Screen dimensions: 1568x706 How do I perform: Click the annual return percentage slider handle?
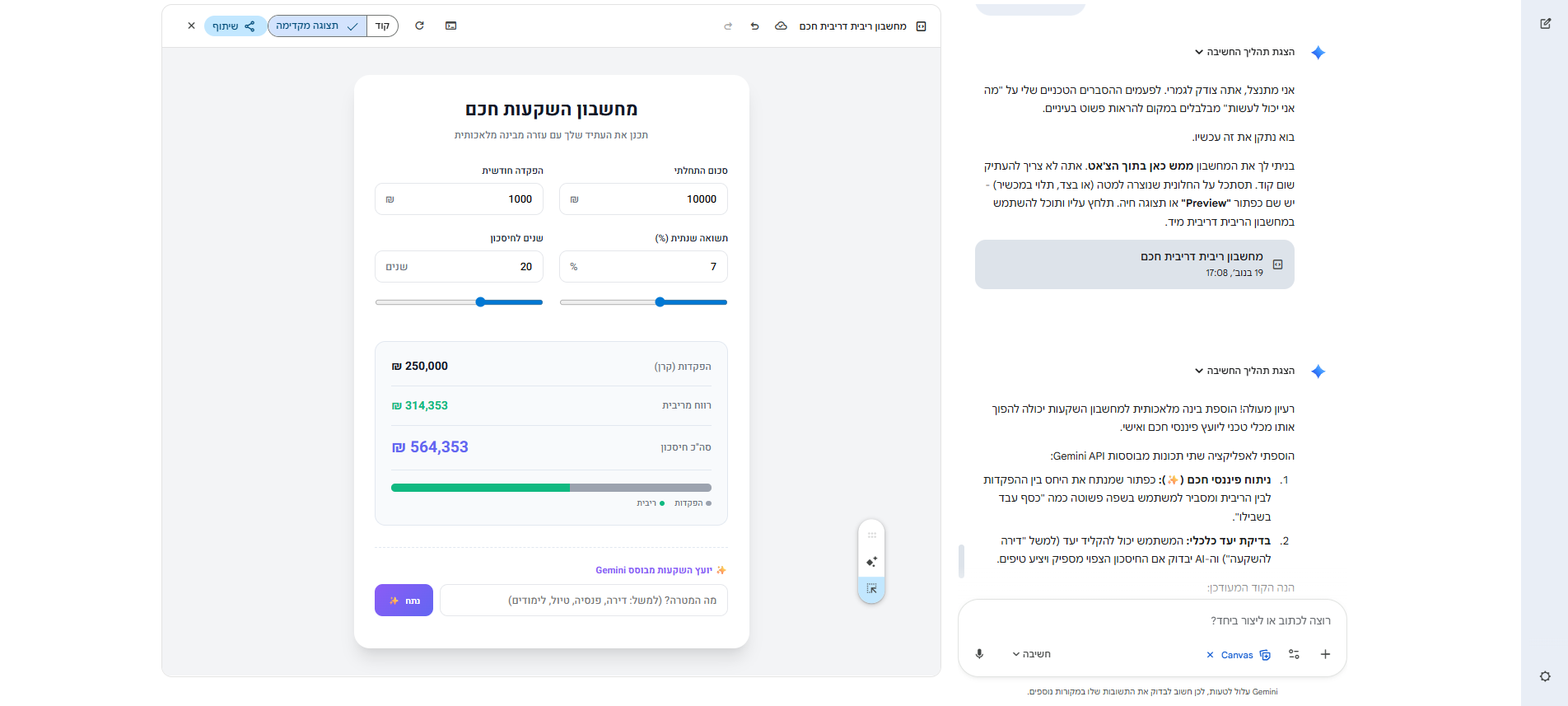(x=660, y=302)
